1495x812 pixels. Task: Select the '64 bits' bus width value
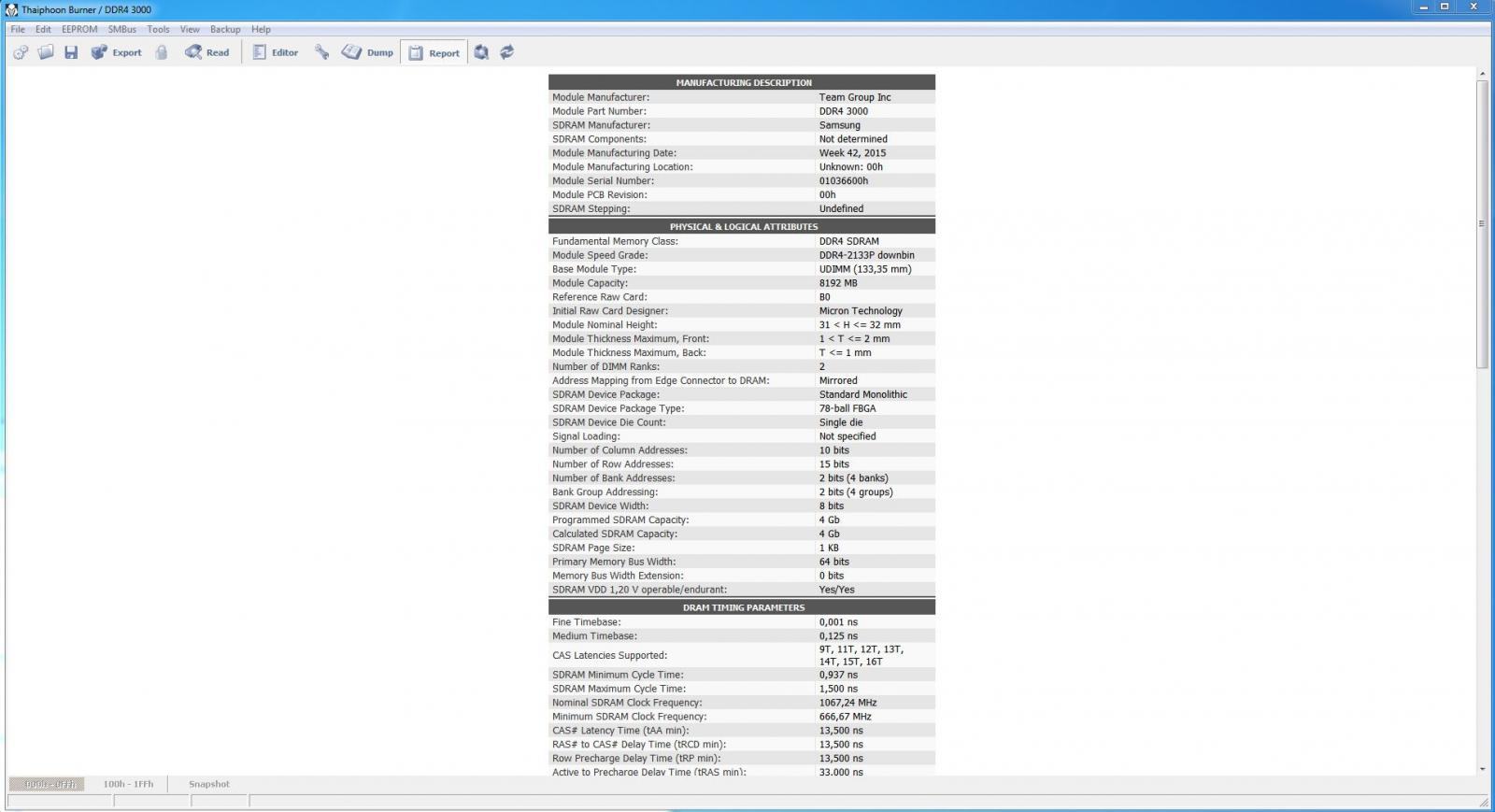[x=834, y=563]
